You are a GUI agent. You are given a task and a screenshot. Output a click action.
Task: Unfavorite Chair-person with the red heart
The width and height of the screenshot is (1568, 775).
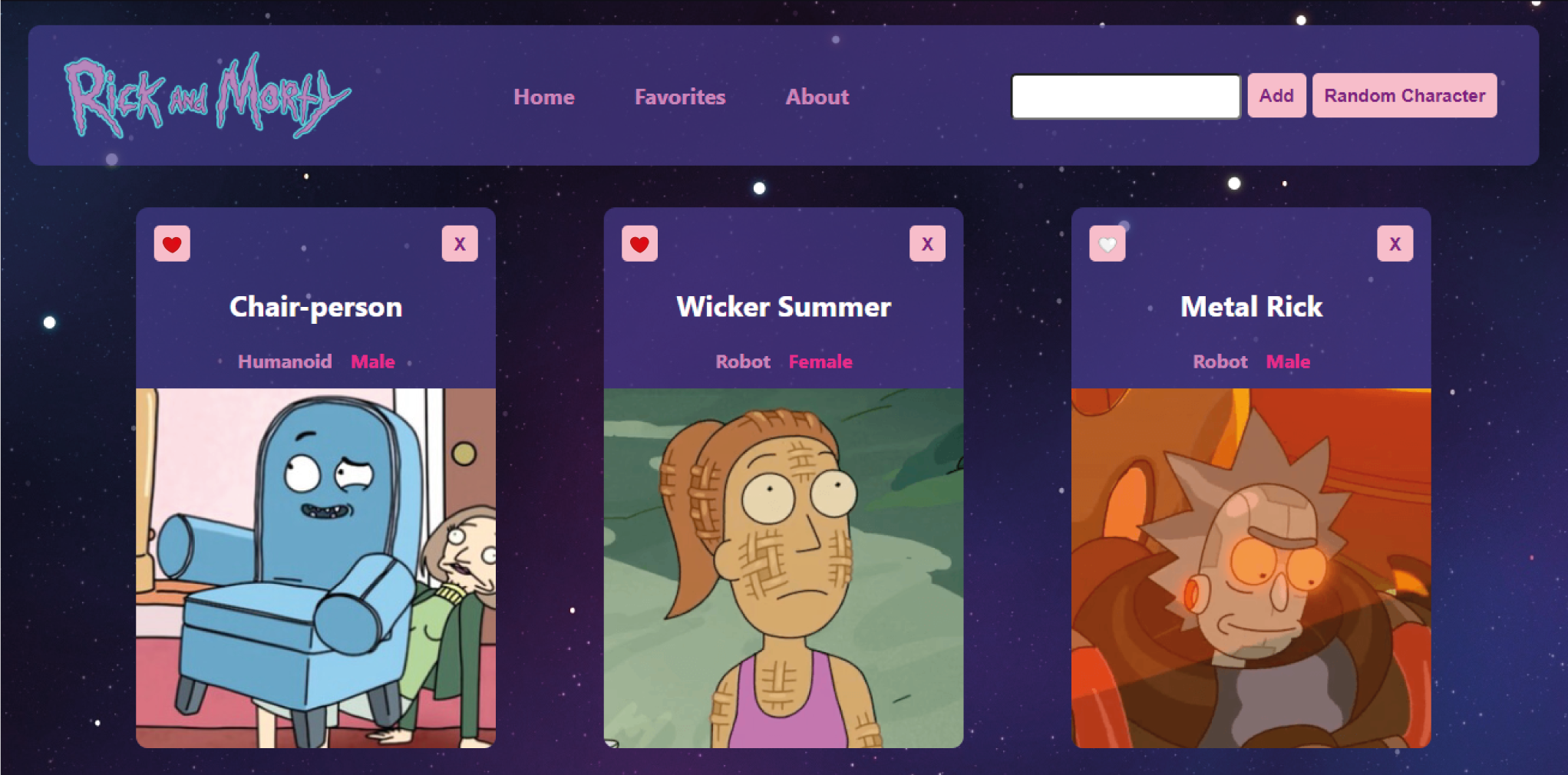(x=172, y=244)
